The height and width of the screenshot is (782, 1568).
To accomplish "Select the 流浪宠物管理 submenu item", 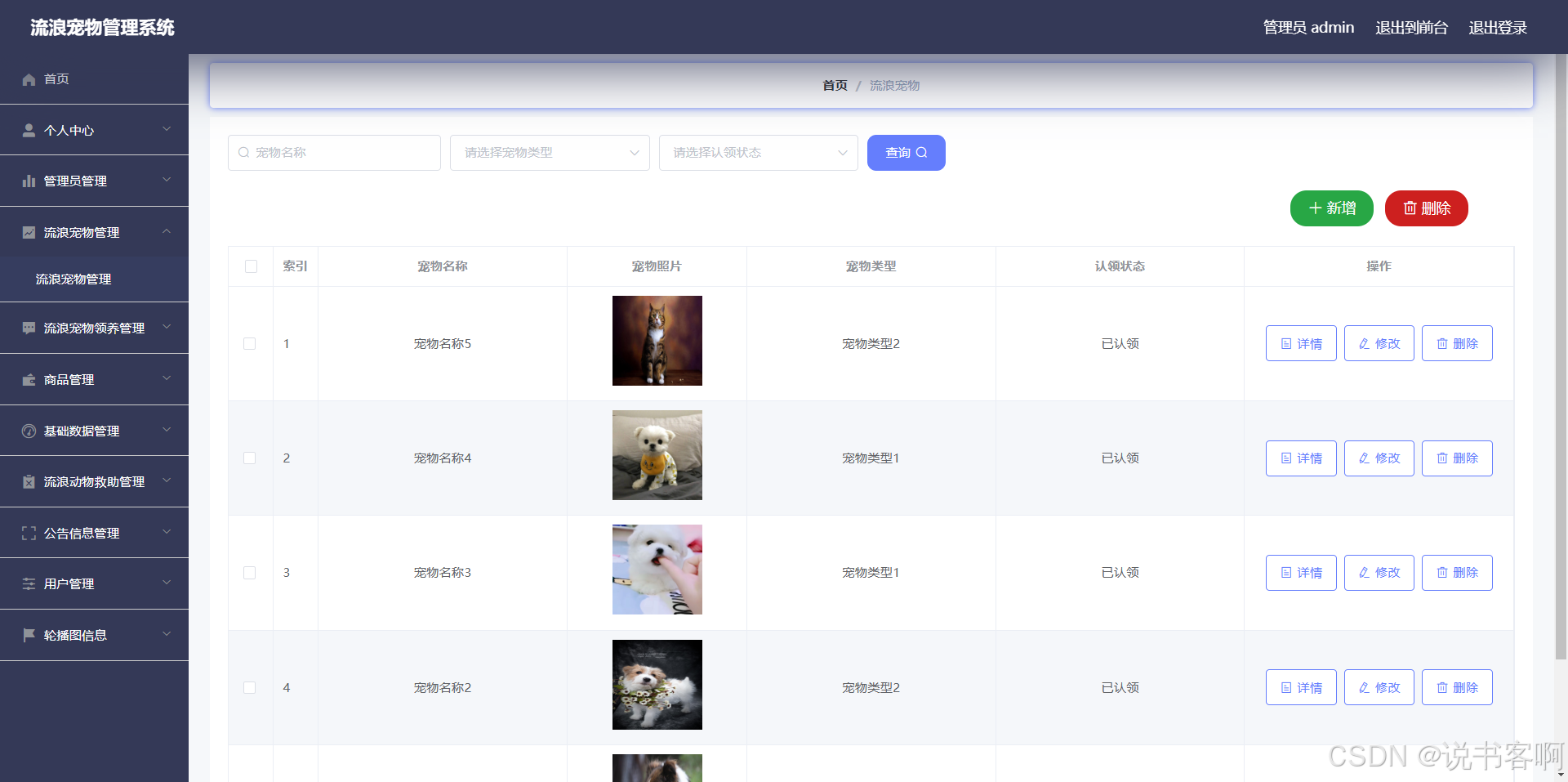I will (x=94, y=279).
